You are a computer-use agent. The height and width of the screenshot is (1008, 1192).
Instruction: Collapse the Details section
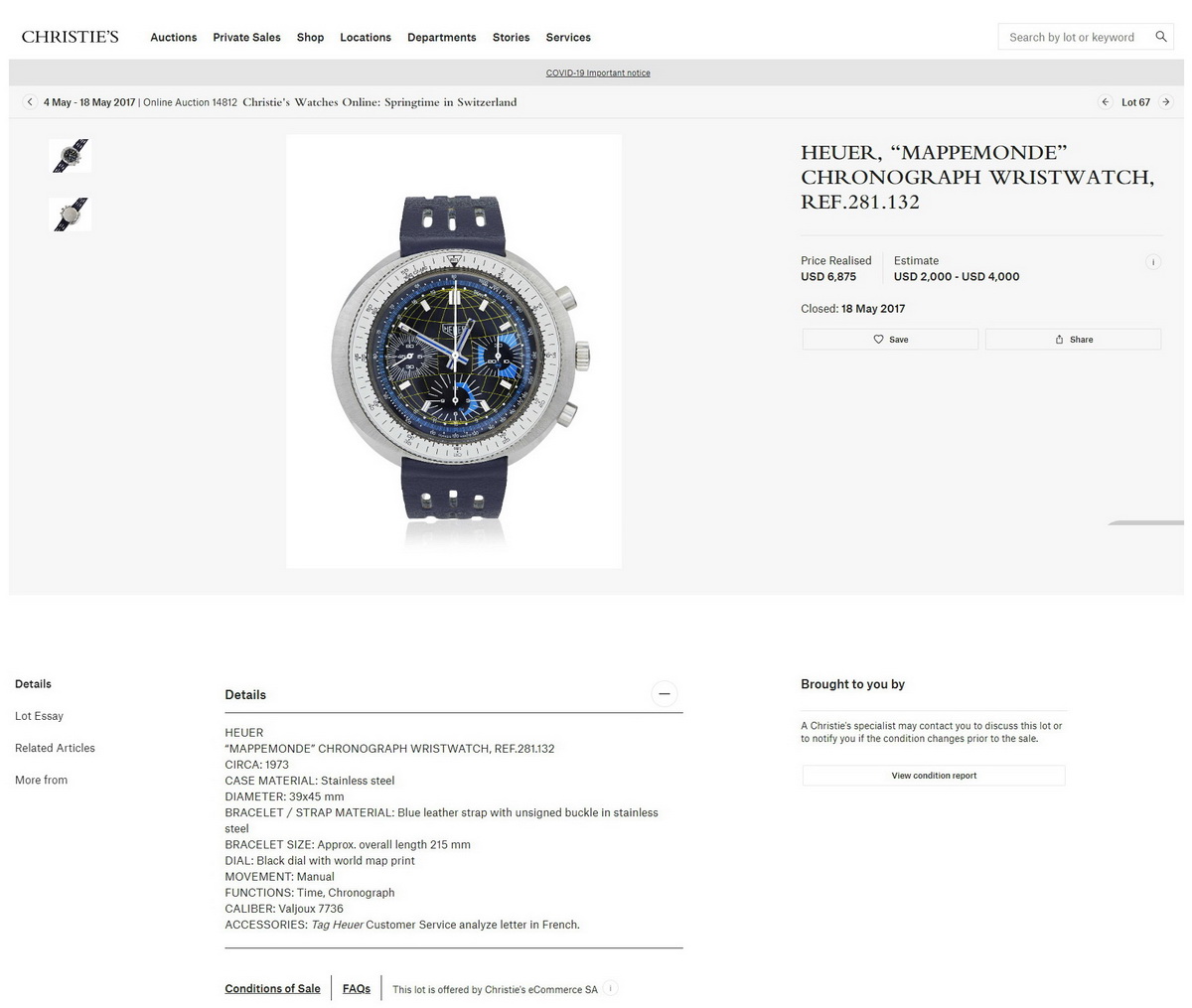665,693
